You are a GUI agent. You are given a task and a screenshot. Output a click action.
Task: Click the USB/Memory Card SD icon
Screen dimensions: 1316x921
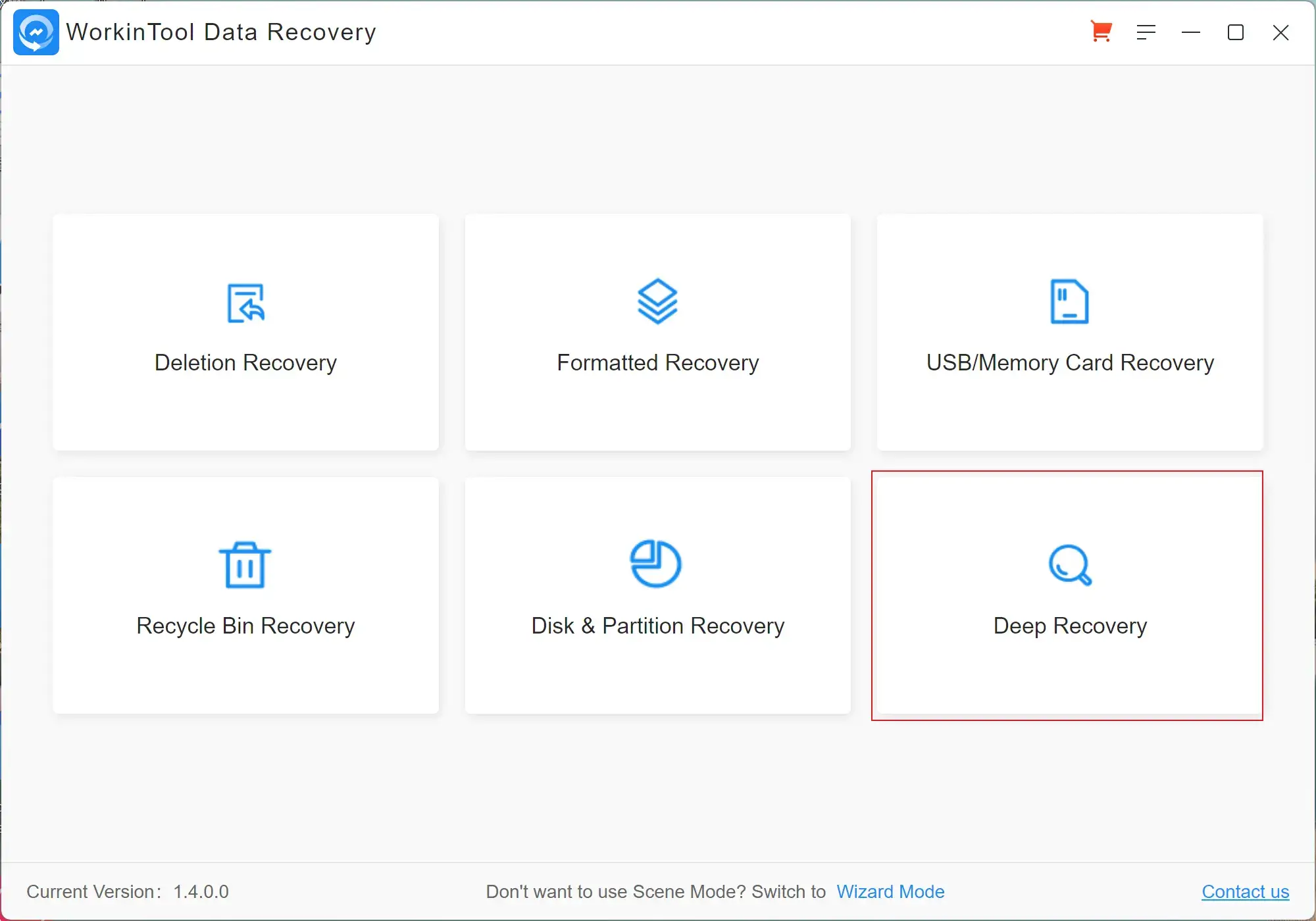1069,302
